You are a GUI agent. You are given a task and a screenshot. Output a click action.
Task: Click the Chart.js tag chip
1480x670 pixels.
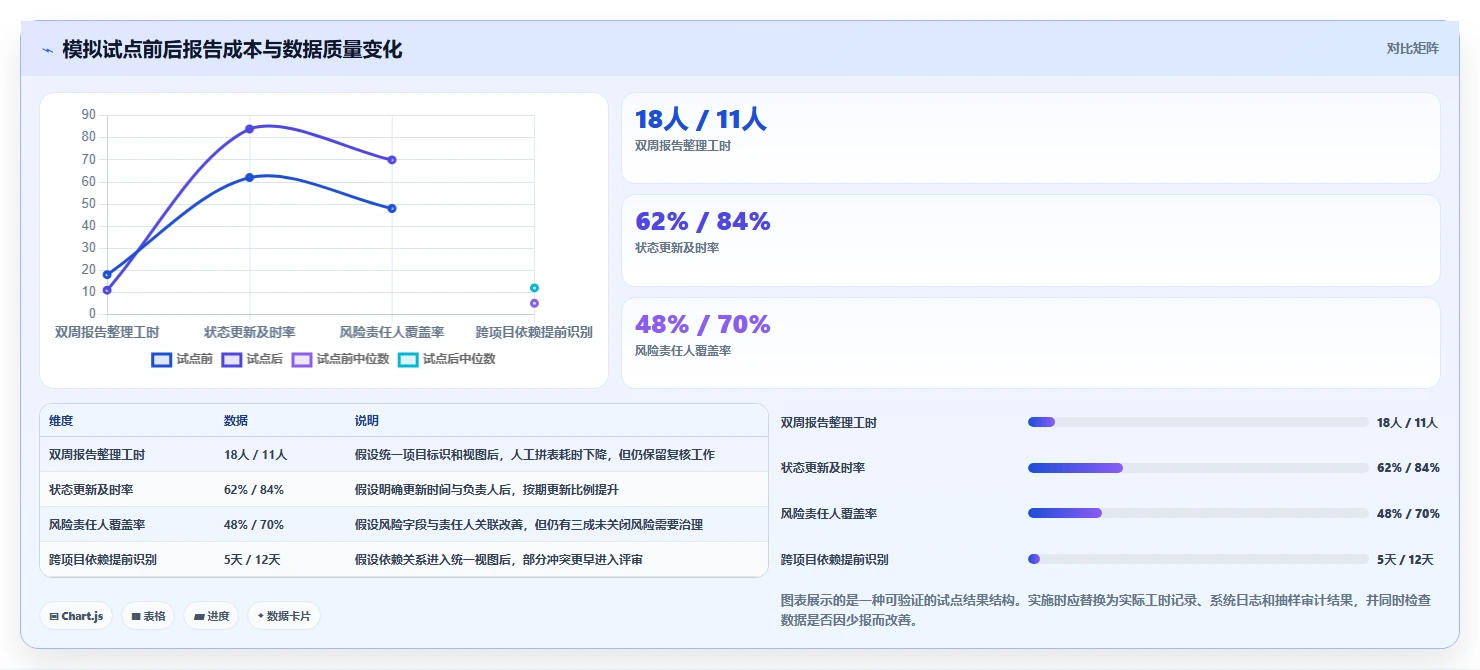[76, 616]
